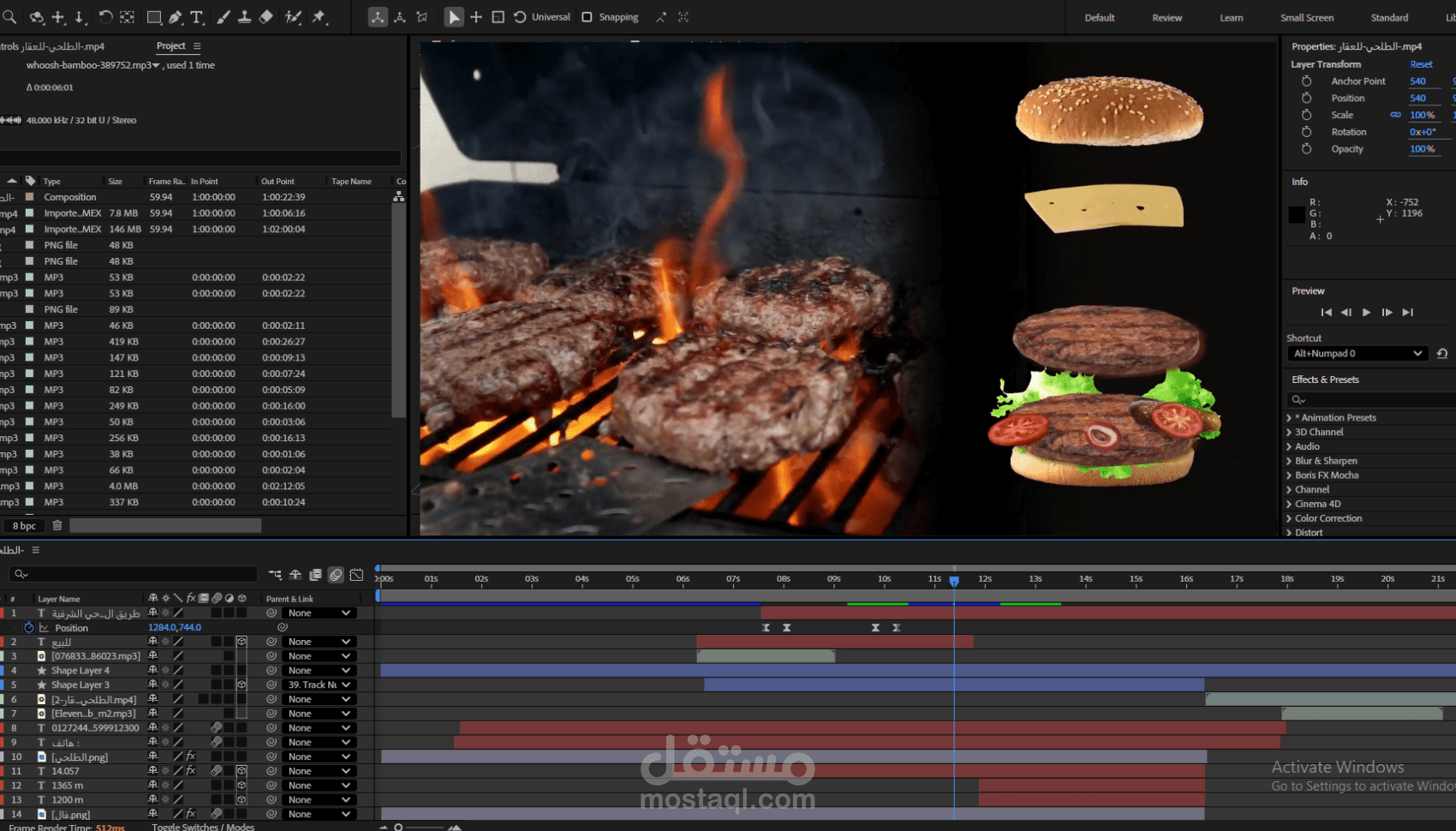This screenshot has height=831, width=1456.
Task: Click the black color swatch in Info panel
Action: [x=1297, y=214]
